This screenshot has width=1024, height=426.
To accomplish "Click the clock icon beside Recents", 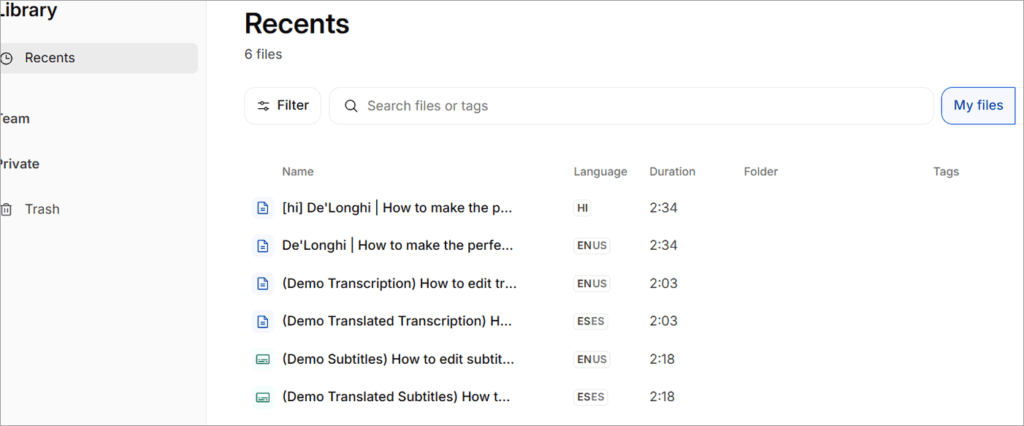I will [6, 58].
